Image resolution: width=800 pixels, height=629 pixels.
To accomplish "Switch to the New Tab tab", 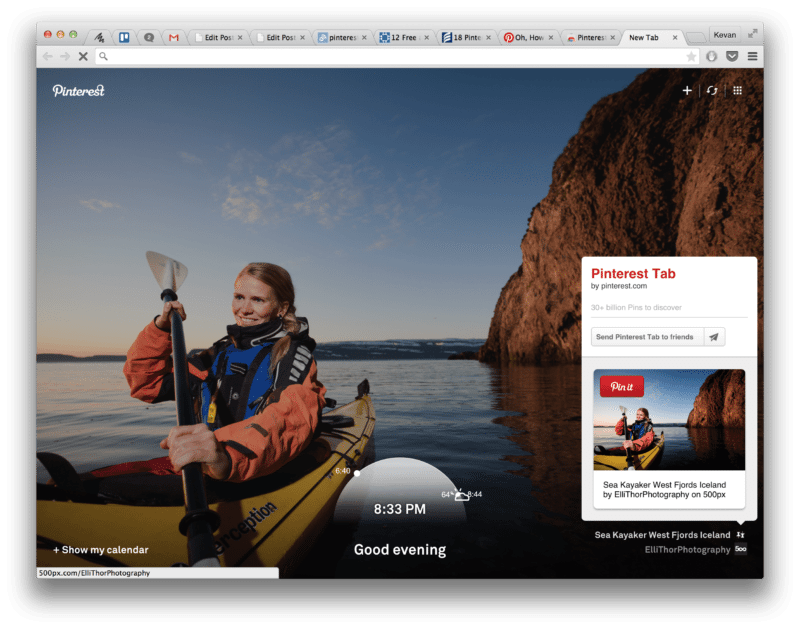I will click(x=644, y=35).
